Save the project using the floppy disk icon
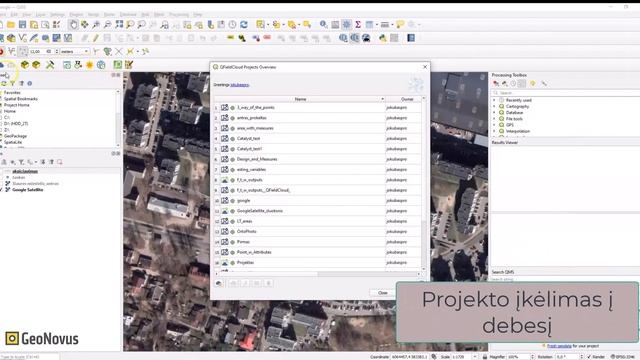The image size is (640, 360). (x=22, y=25)
